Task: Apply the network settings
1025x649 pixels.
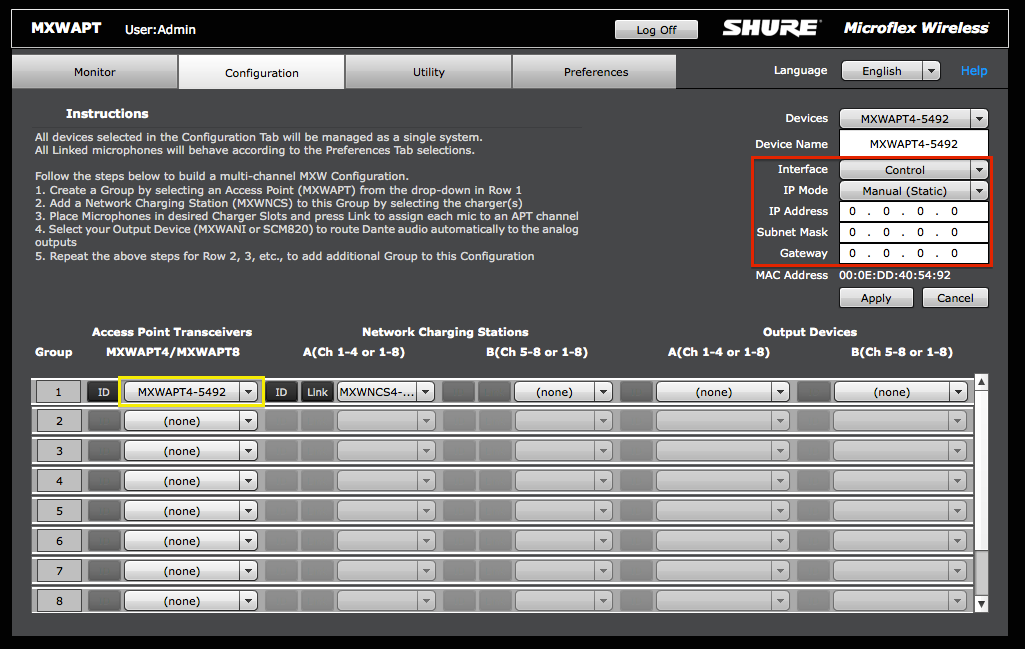Action: tap(876, 298)
